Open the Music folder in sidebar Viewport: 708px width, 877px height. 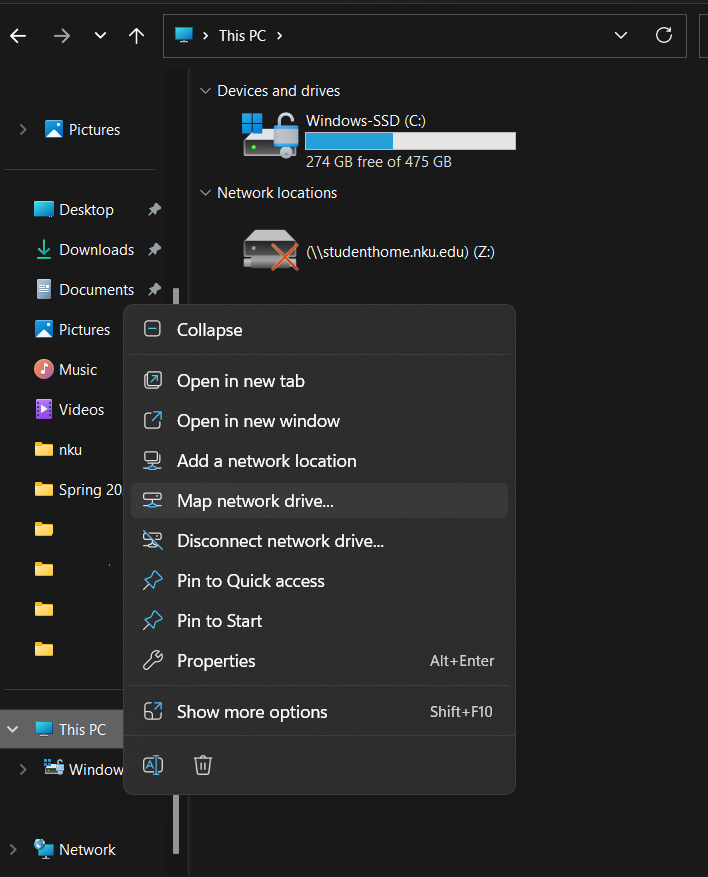click(77, 370)
